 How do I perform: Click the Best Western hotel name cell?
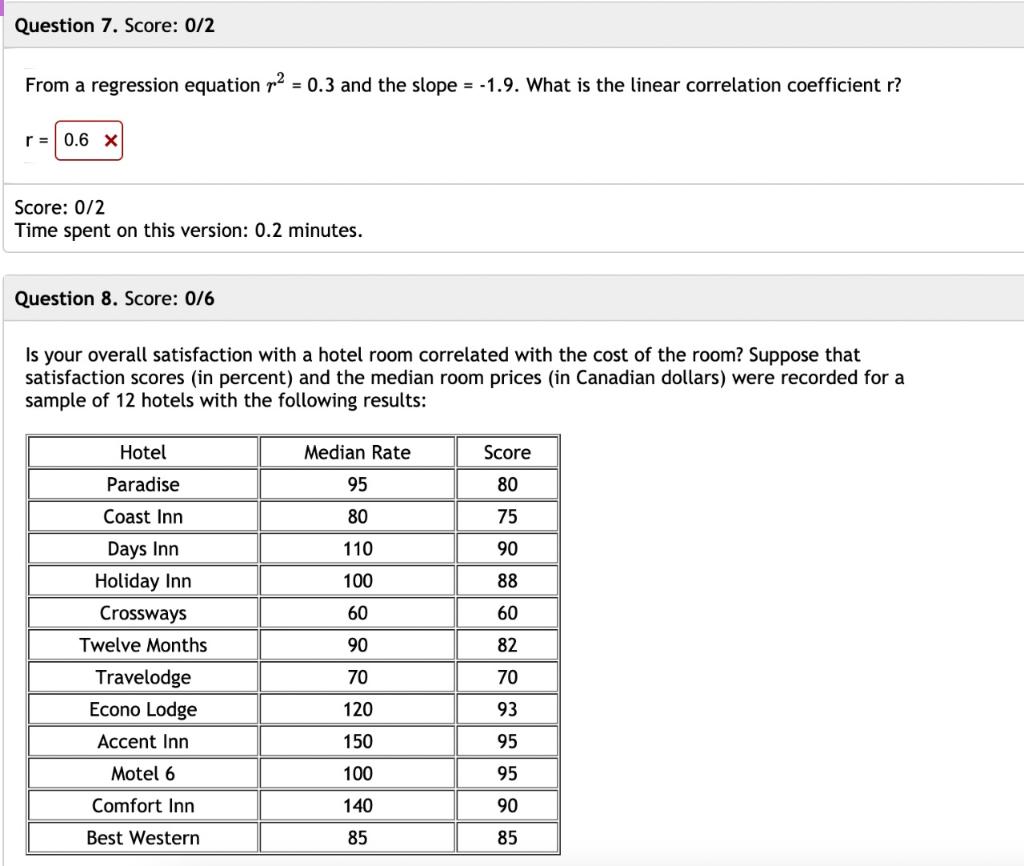click(142, 837)
